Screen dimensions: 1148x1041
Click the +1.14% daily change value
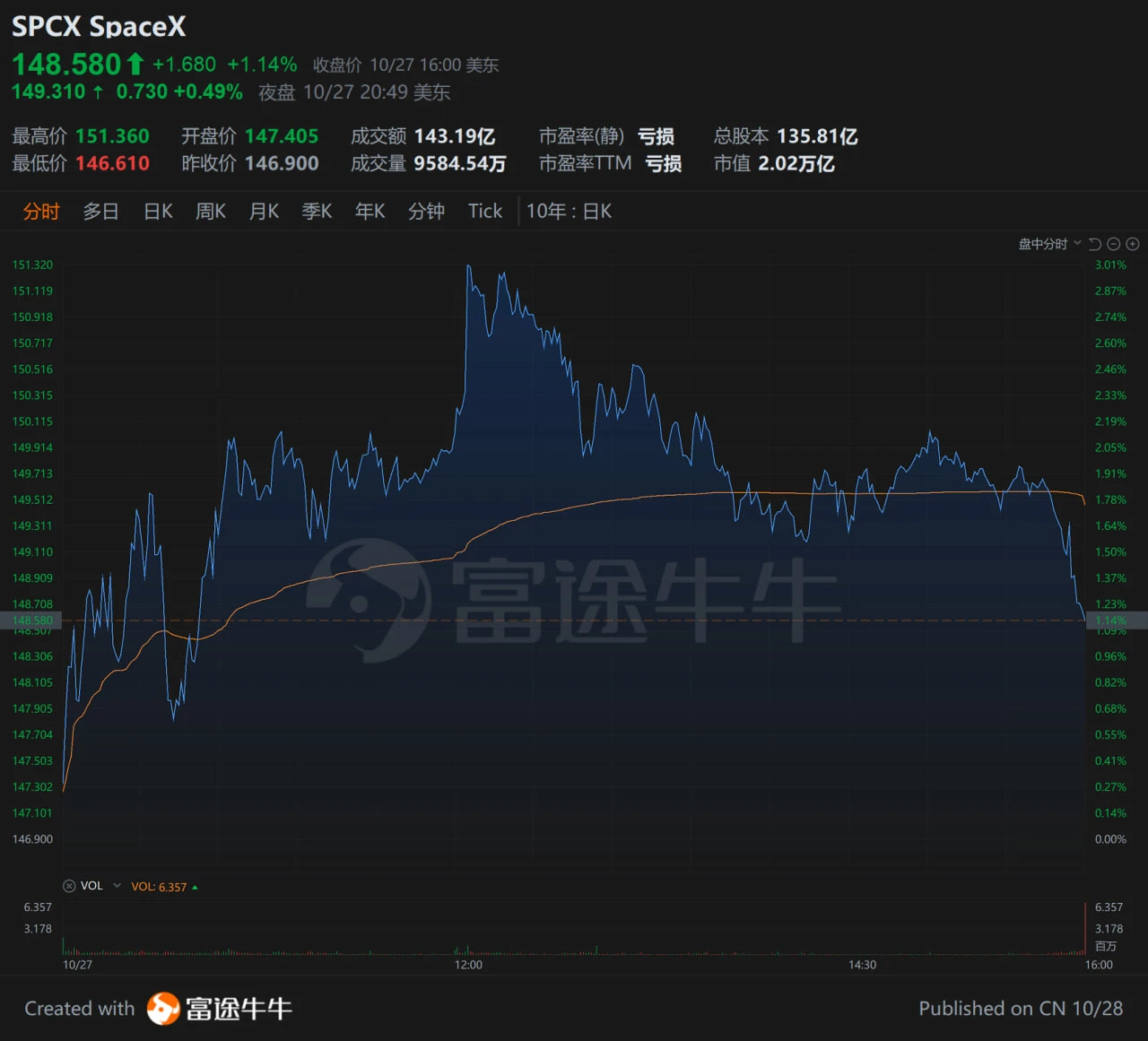point(262,65)
